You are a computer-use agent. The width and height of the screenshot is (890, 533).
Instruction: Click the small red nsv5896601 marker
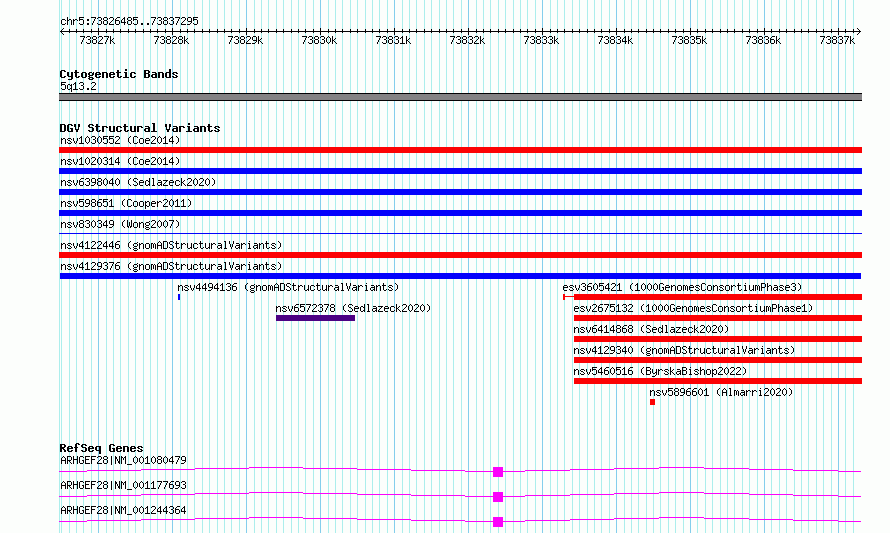(x=652, y=402)
